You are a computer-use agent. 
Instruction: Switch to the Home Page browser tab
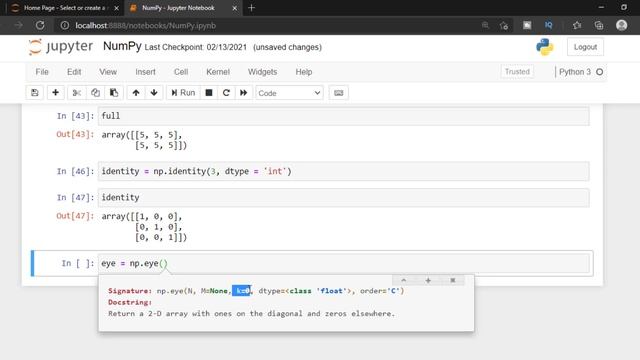64,8
